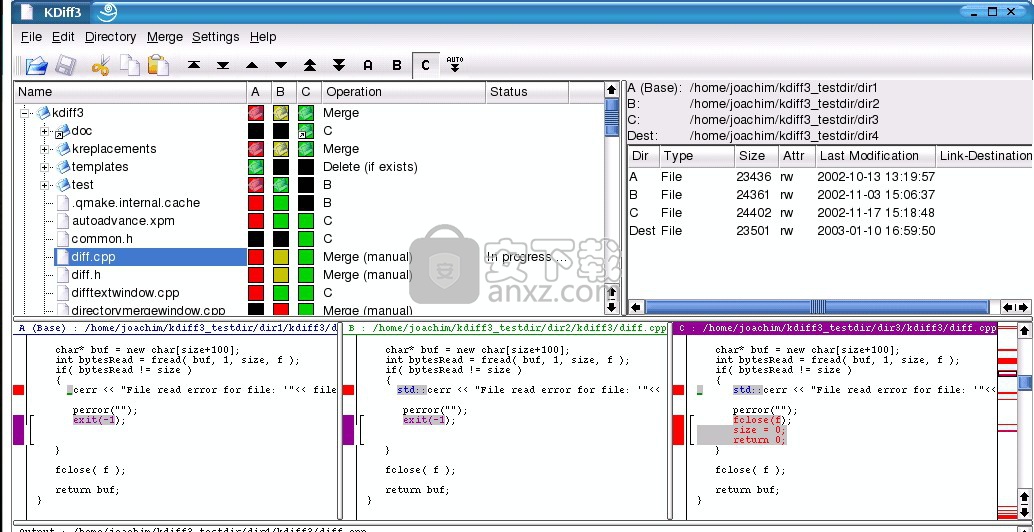Click the Merge operation of kreplacements
Viewport: 1034px width, 532px height.
click(x=341, y=149)
